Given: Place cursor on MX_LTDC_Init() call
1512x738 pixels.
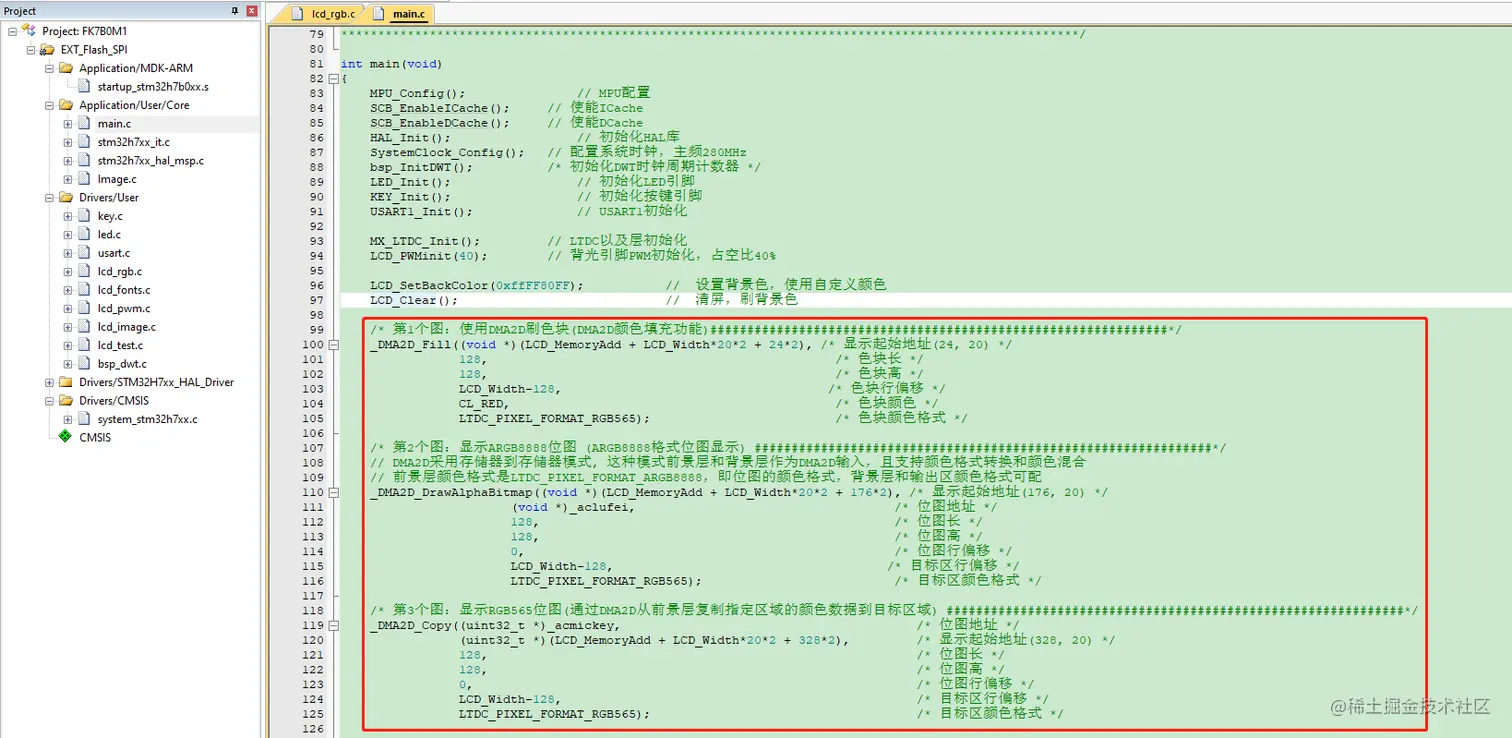Looking at the screenshot, I should [x=425, y=241].
